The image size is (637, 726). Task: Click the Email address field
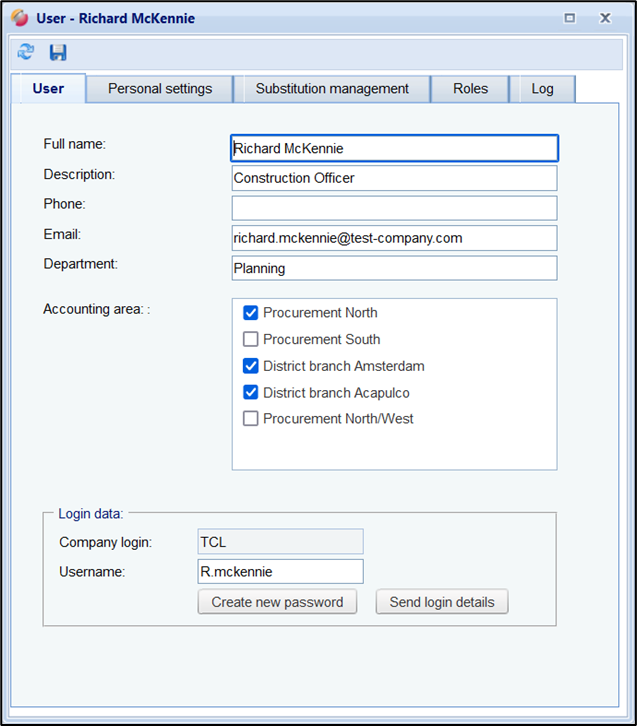394,238
